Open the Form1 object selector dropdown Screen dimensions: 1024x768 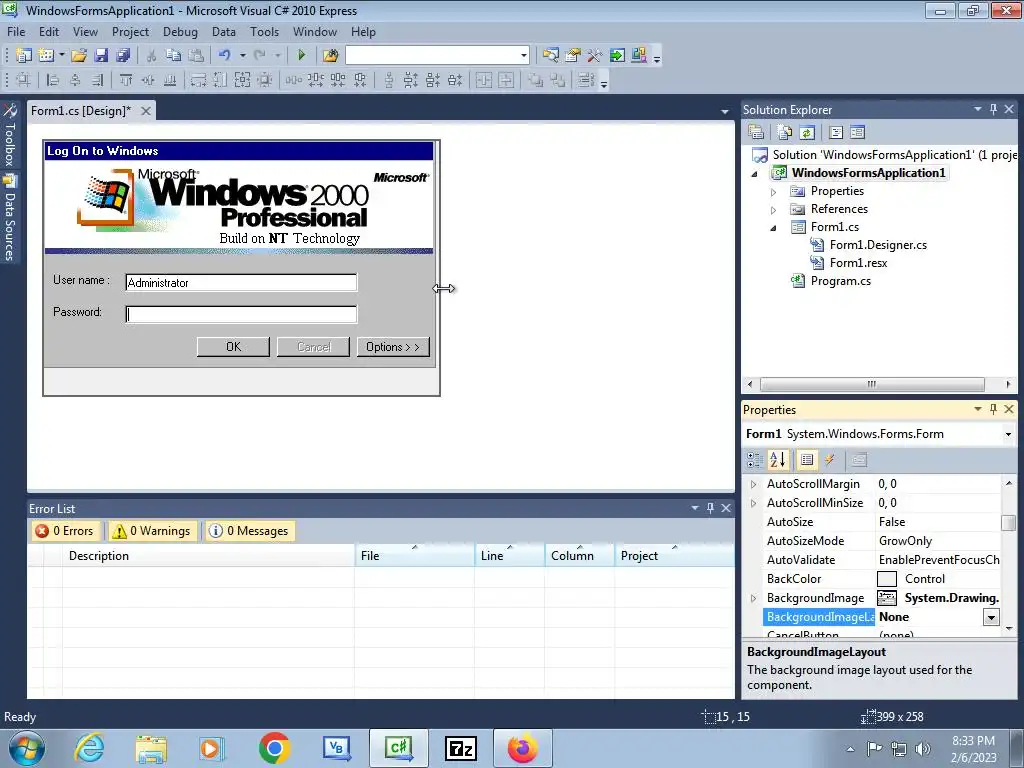(x=1008, y=434)
